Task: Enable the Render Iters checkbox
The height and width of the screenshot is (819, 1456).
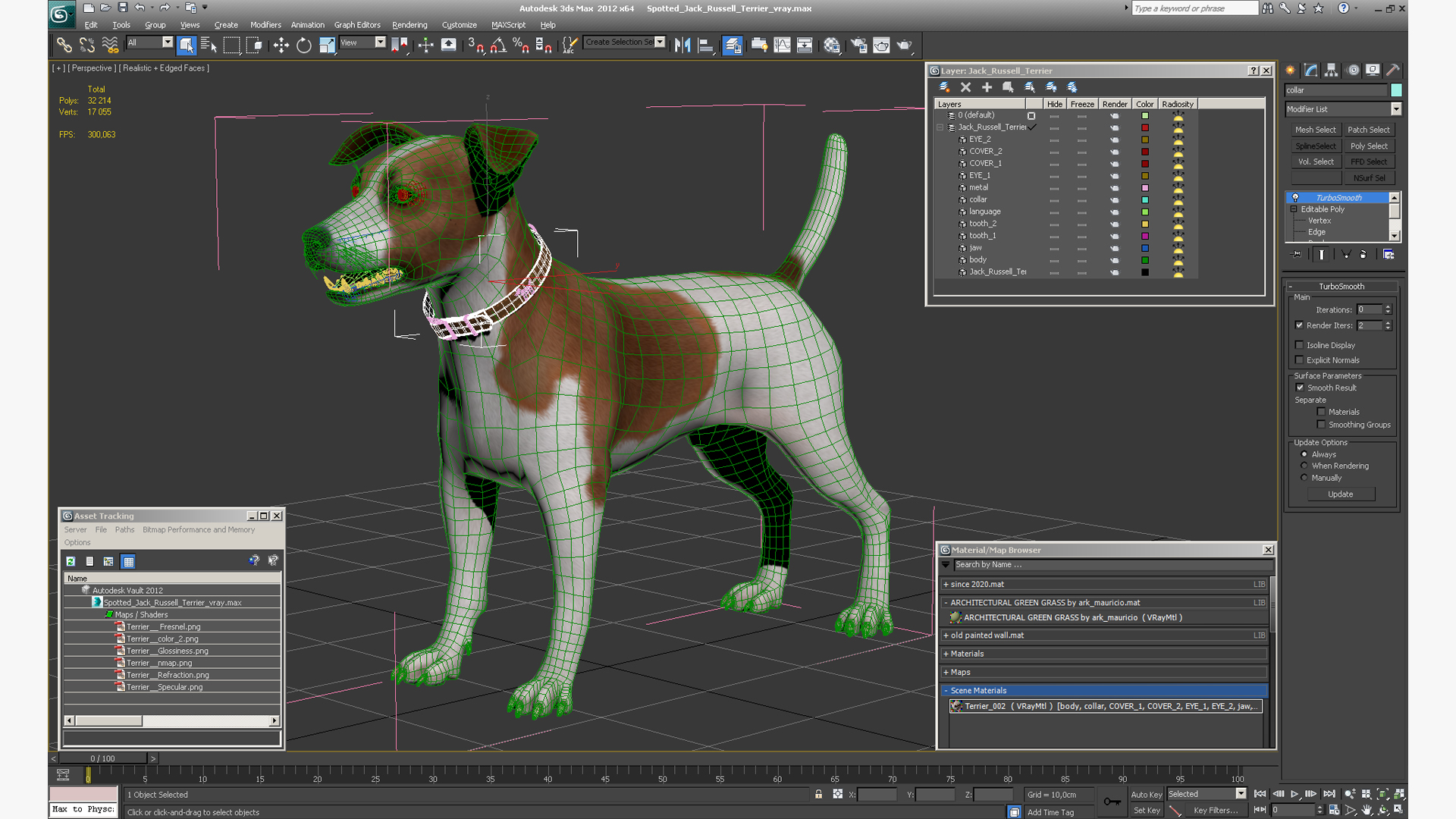Action: tap(1299, 325)
